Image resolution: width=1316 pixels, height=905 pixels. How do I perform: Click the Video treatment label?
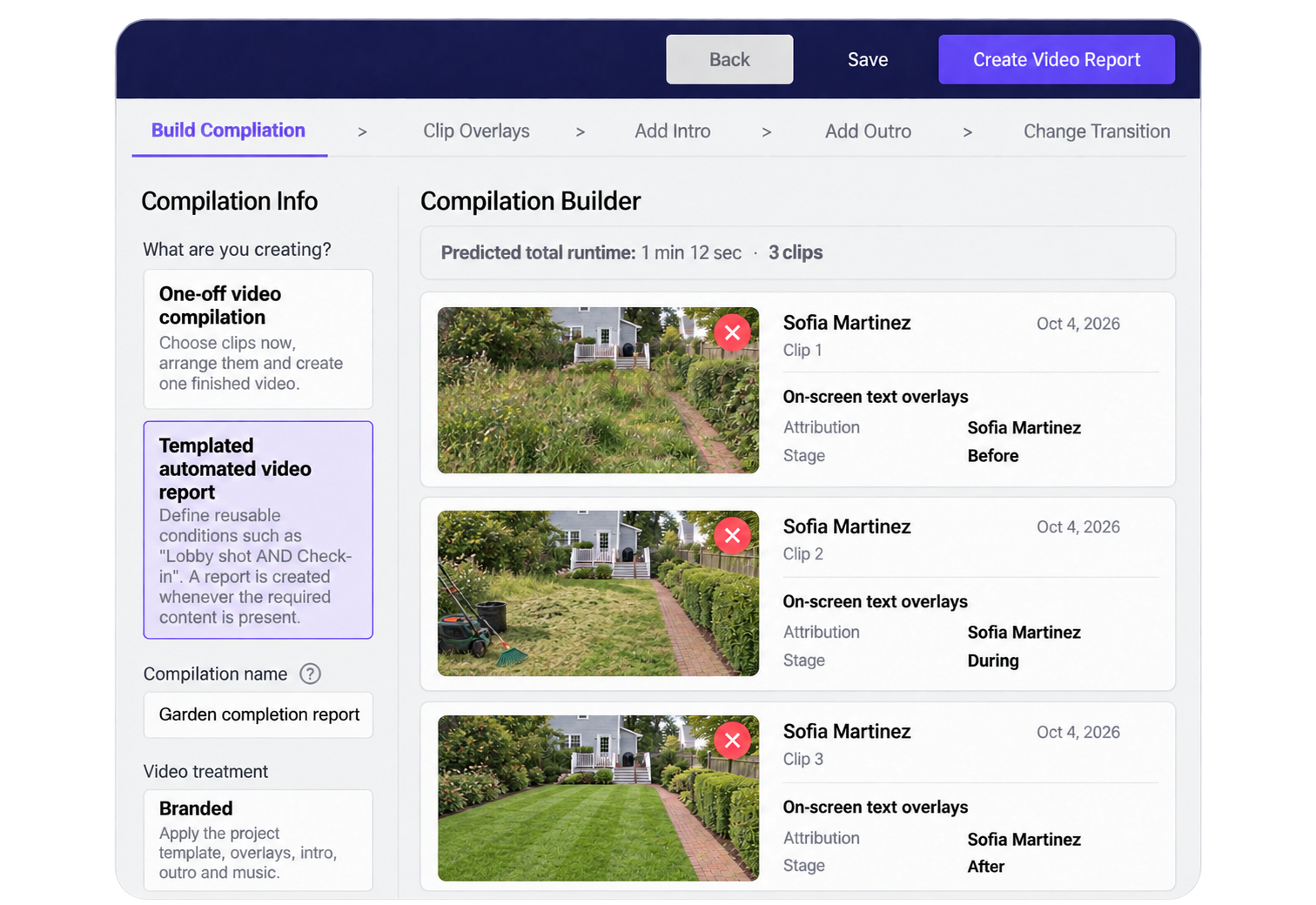click(x=205, y=772)
